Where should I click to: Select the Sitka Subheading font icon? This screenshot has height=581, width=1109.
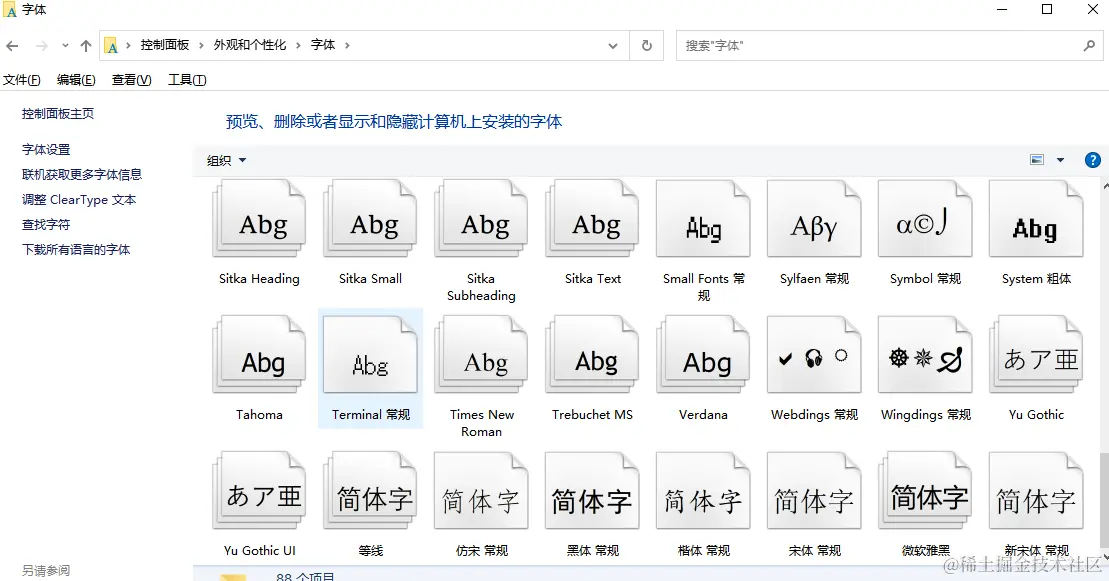coord(482,219)
